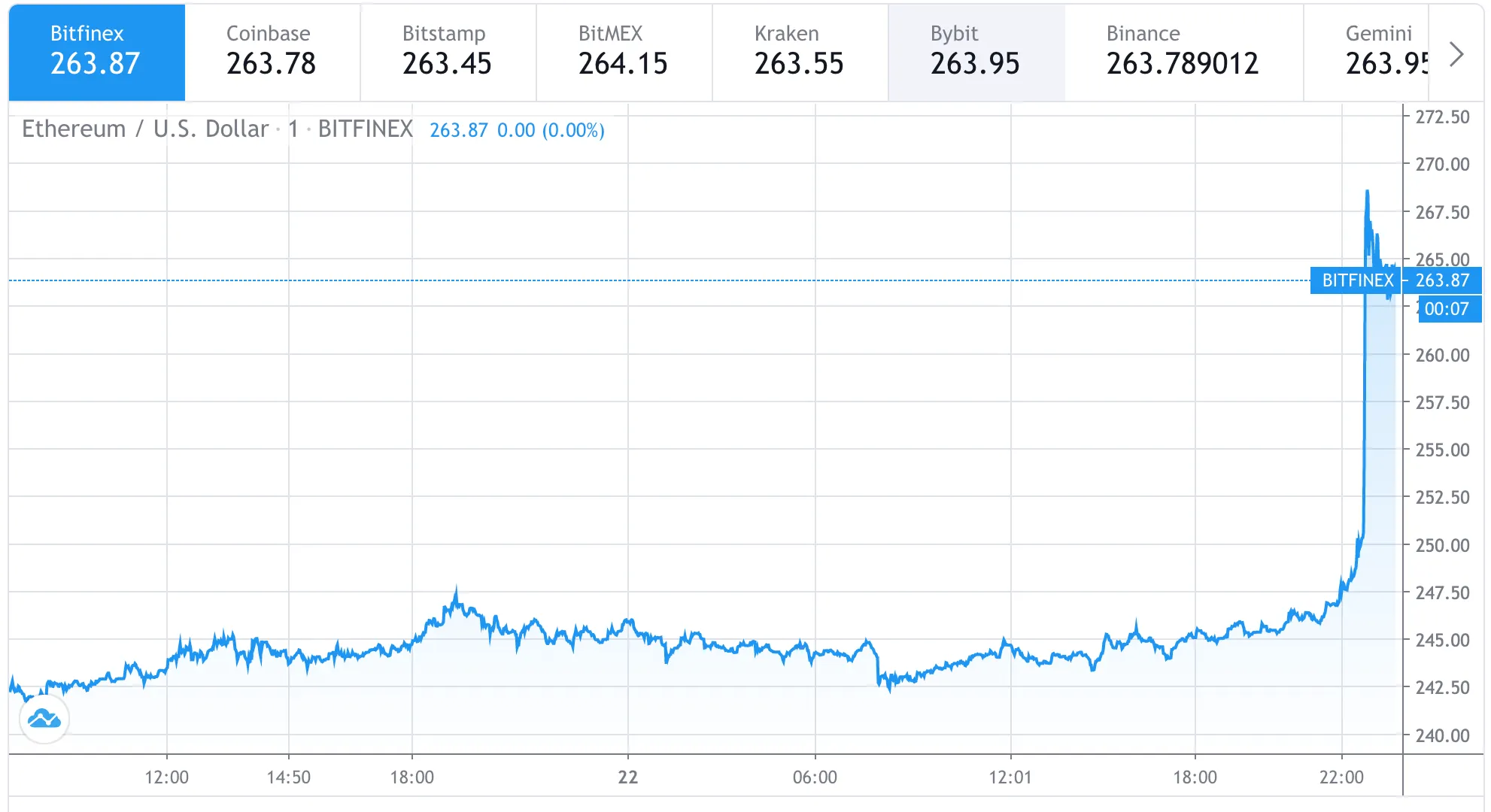
Task: Select the Bybit exchange tab
Action: (976, 51)
